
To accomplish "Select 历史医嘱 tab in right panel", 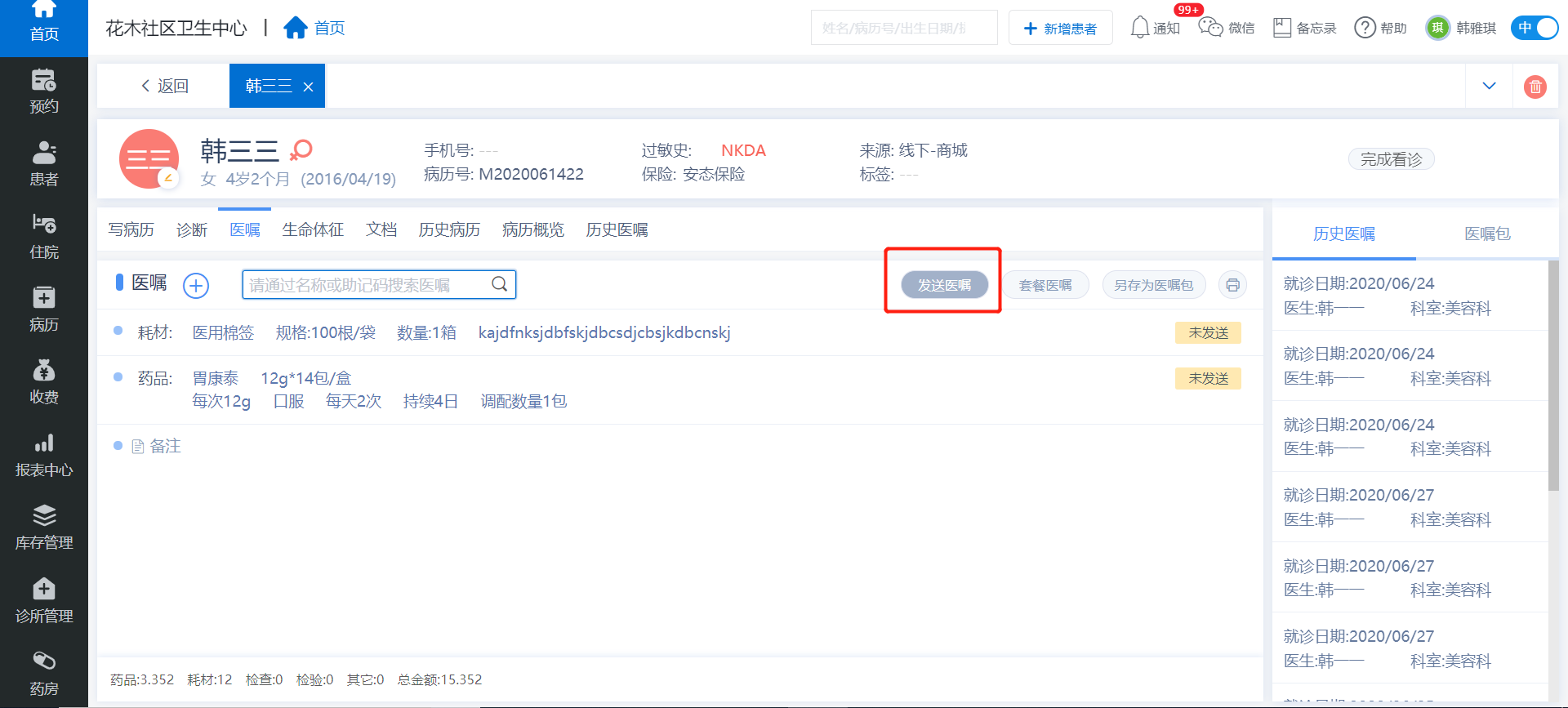I will pyautogui.click(x=1344, y=234).
